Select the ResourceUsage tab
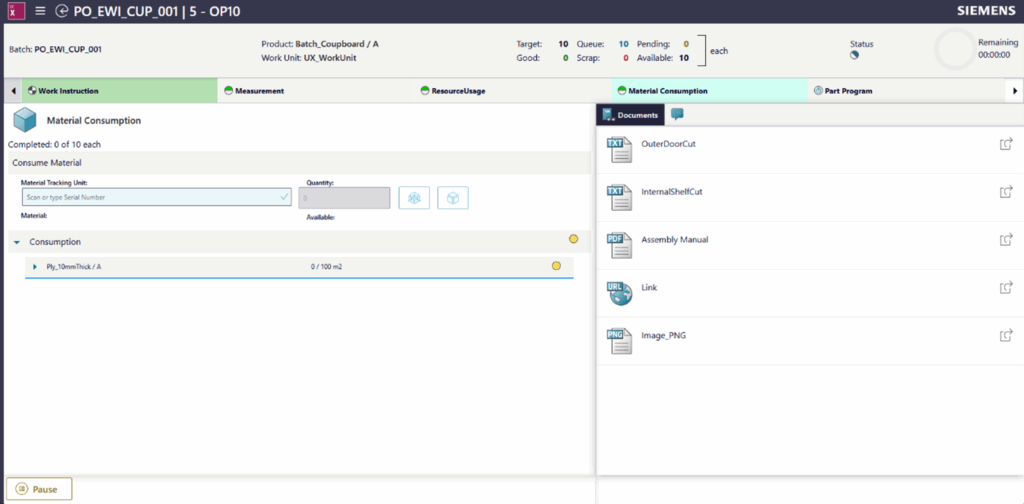This screenshot has width=1024, height=504. point(458,91)
